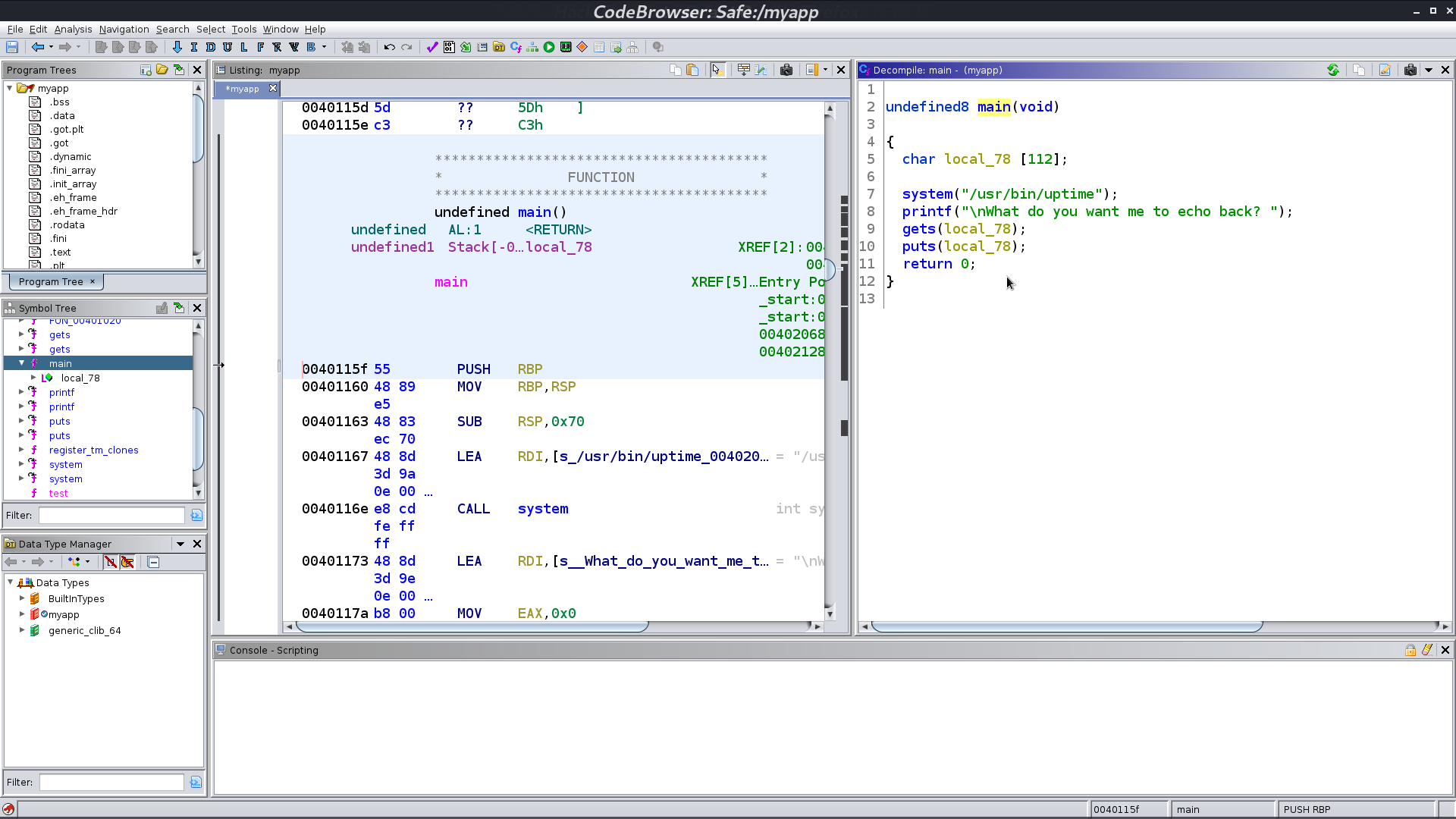
Task: Click the XREF address 00402068 in Listing
Action: click(x=792, y=334)
